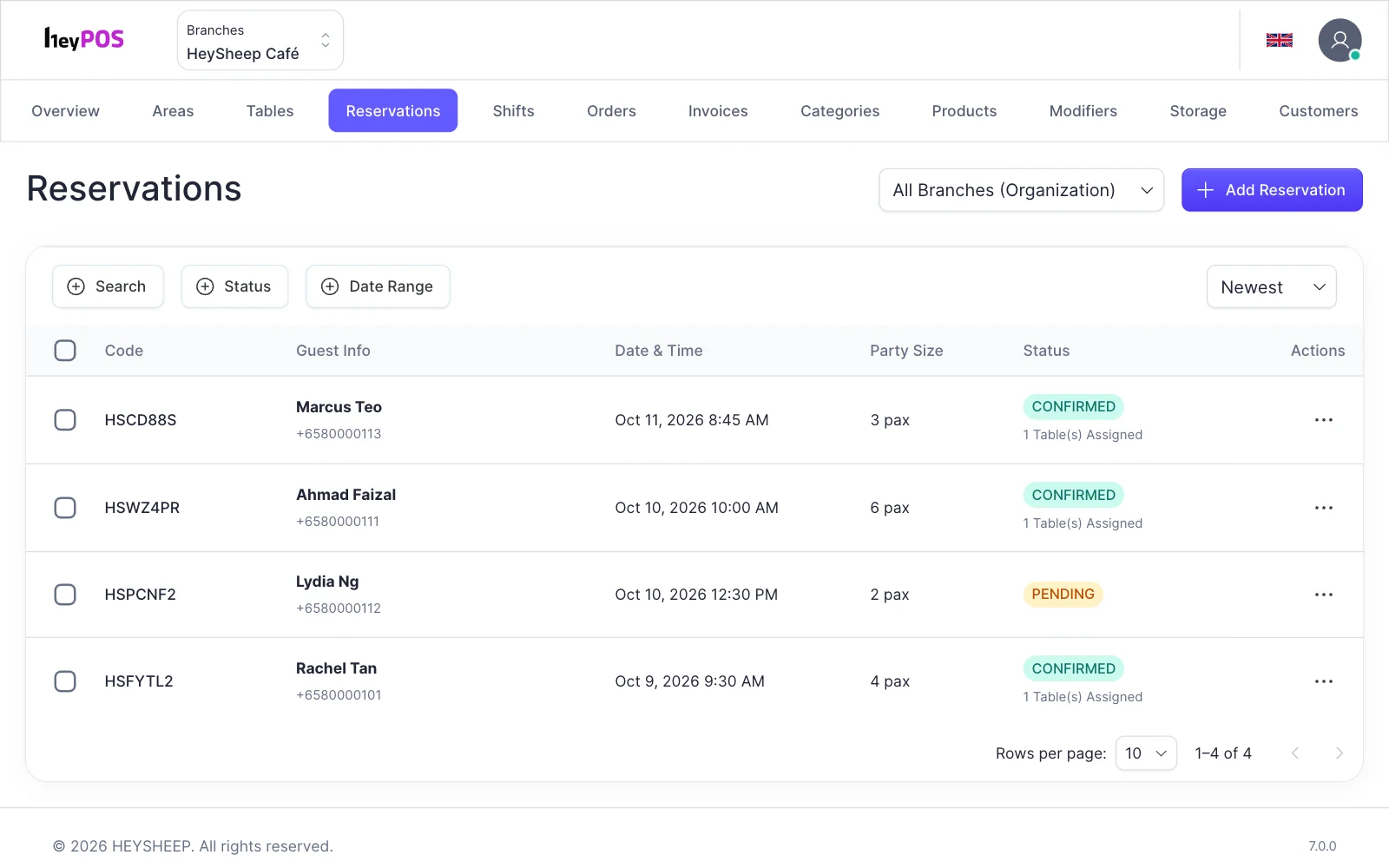
Task: Click reservation code HSFYTL2
Action: [139, 681]
